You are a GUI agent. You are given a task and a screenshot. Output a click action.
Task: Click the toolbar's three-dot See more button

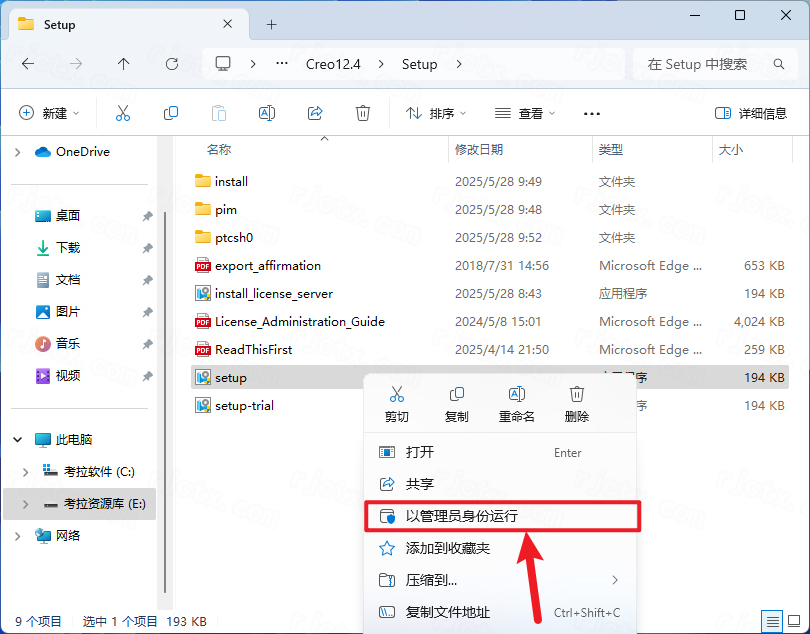tap(591, 114)
